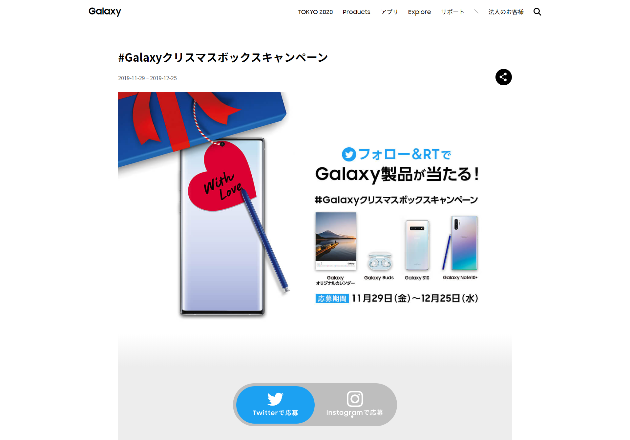Switch to Instagramで応募 entry option
This screenshot has width=630, height=440.
354,405
